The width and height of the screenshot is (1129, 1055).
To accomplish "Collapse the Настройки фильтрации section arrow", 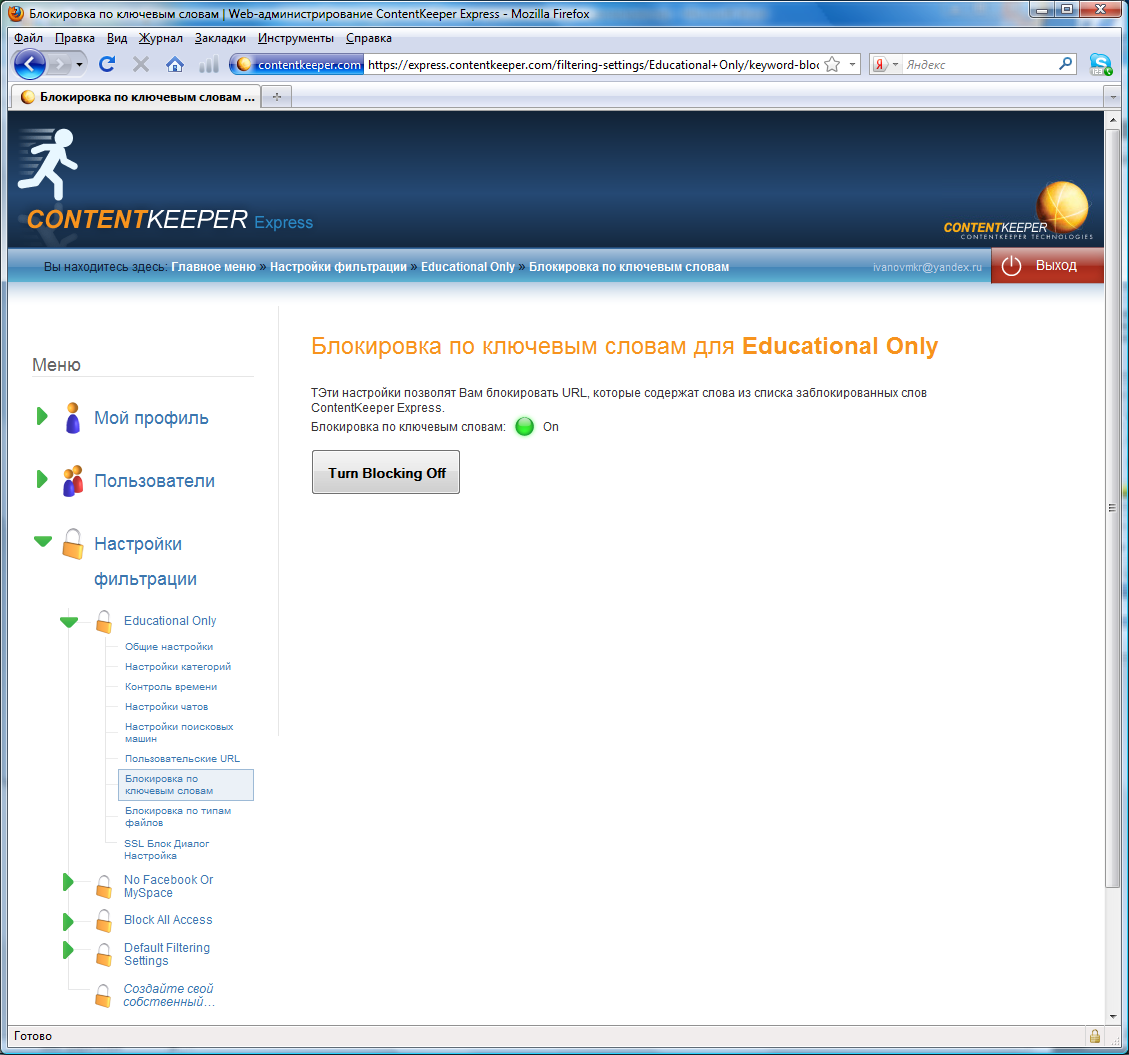I will pos(43,541).
